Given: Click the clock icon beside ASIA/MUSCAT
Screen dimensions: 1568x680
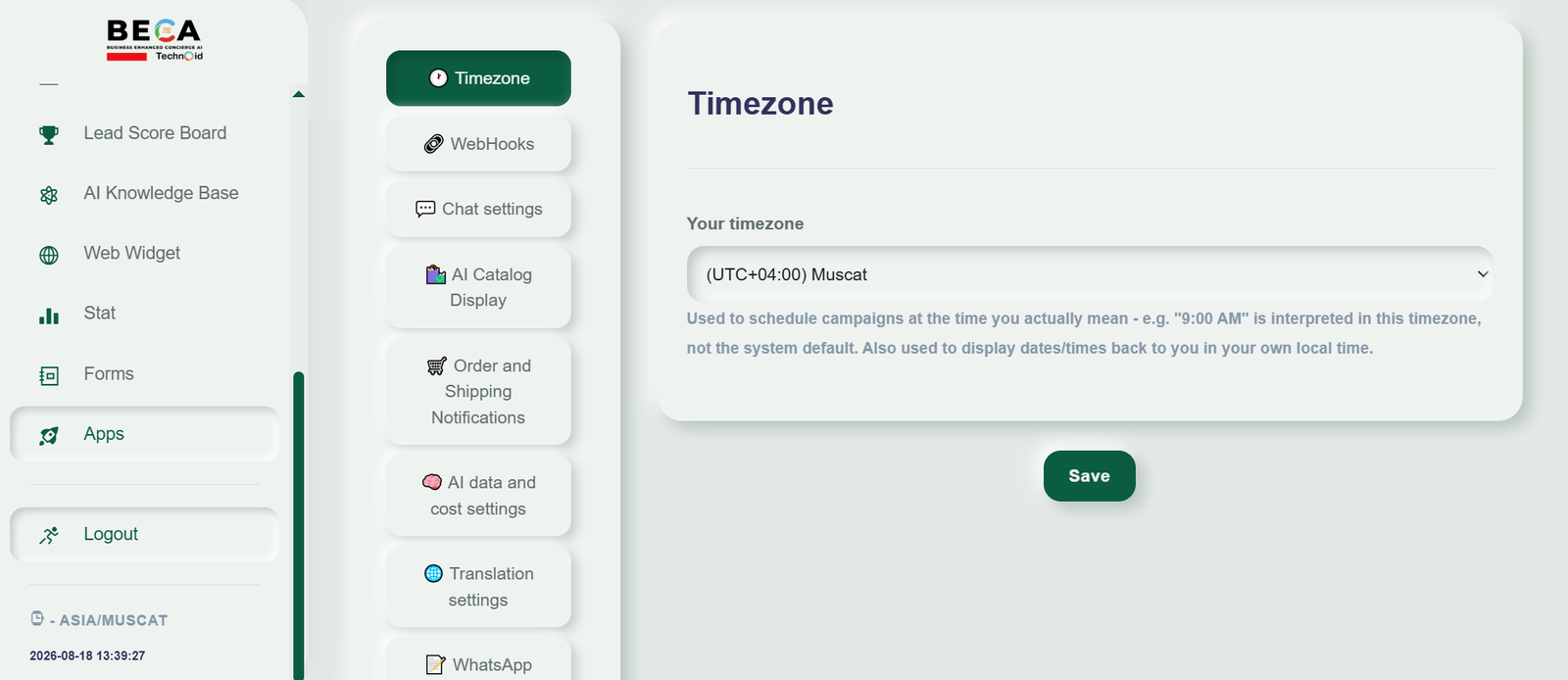Looking at the screenshot, I should tap(37, 618).
